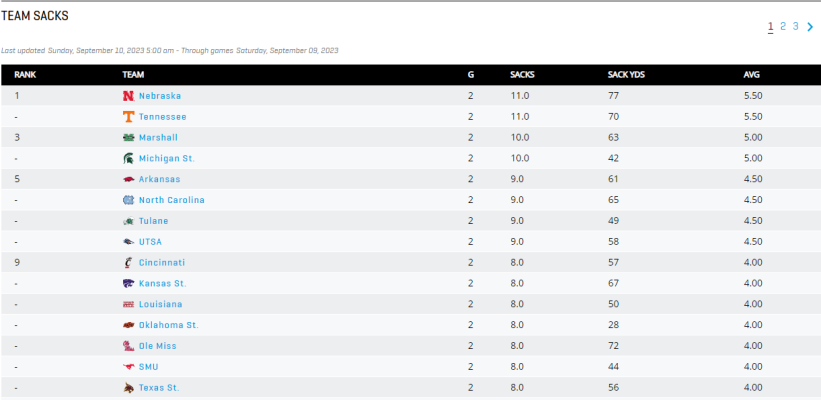
Task: Click the SACK YDS column header
Action: (x=626, y=75)
